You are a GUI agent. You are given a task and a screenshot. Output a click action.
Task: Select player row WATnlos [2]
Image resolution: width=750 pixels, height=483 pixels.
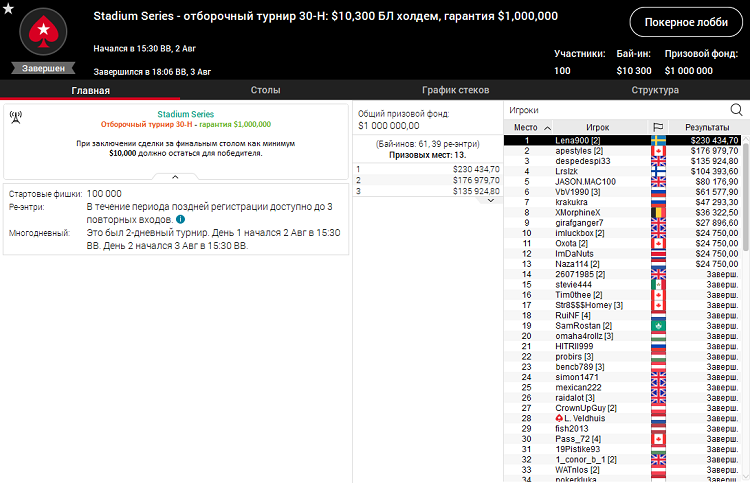622,470
